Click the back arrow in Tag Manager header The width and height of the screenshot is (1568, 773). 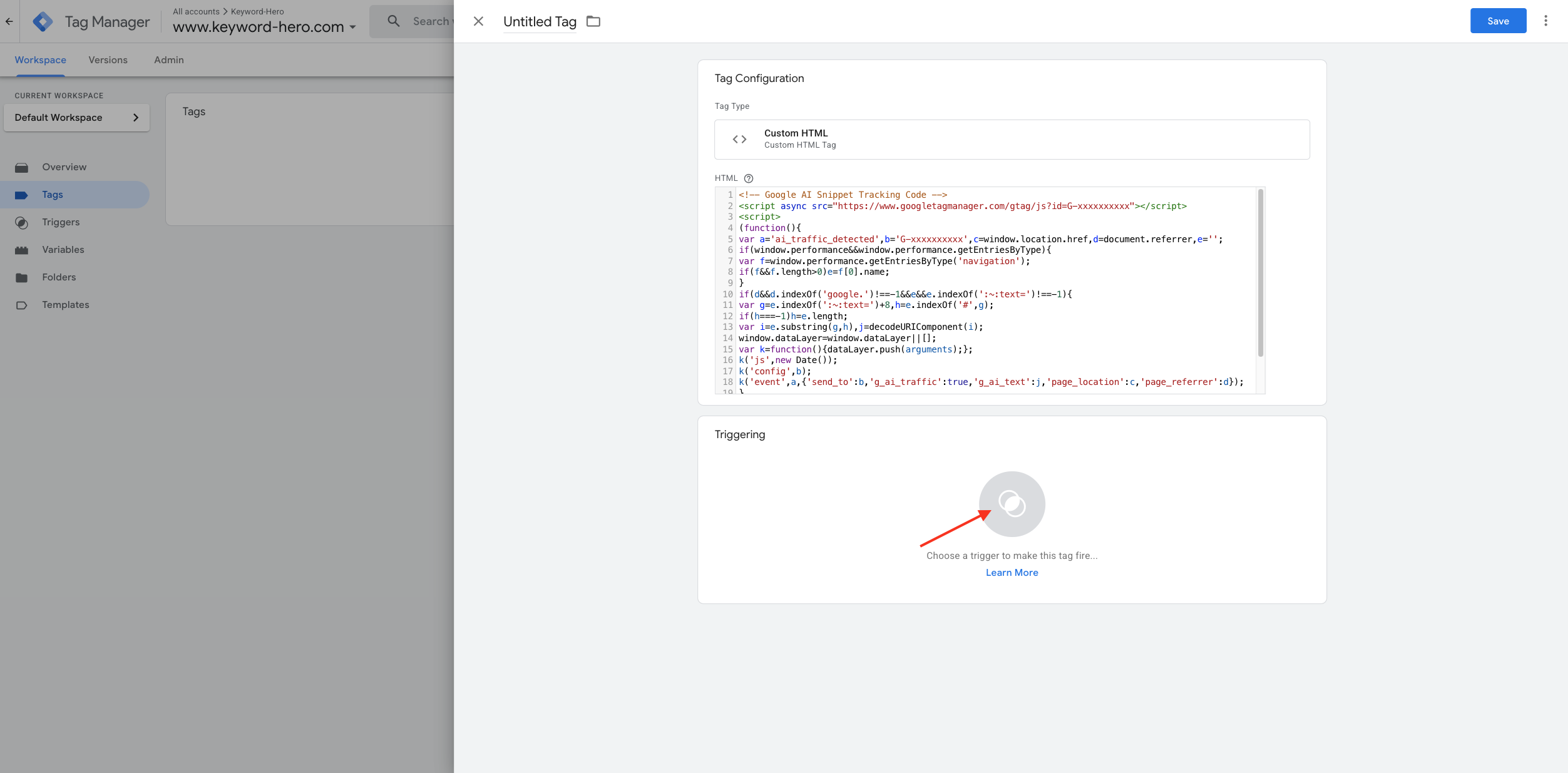(x=9, y=21)
